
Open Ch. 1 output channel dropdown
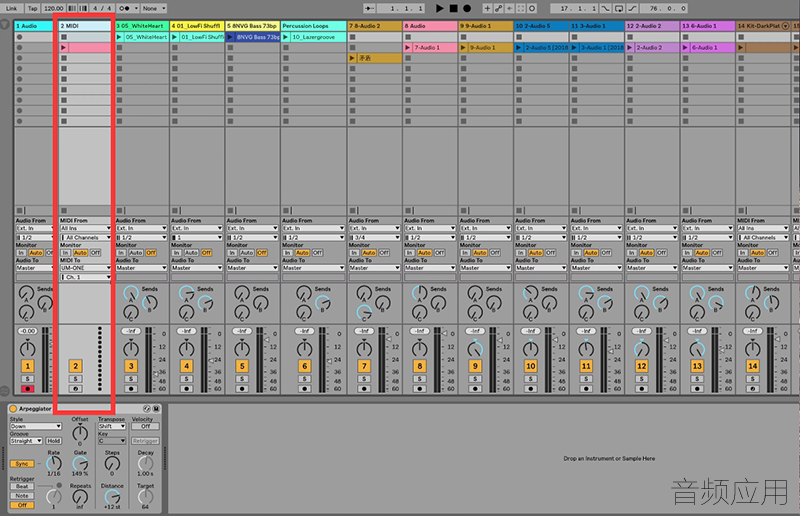[85, 277]
